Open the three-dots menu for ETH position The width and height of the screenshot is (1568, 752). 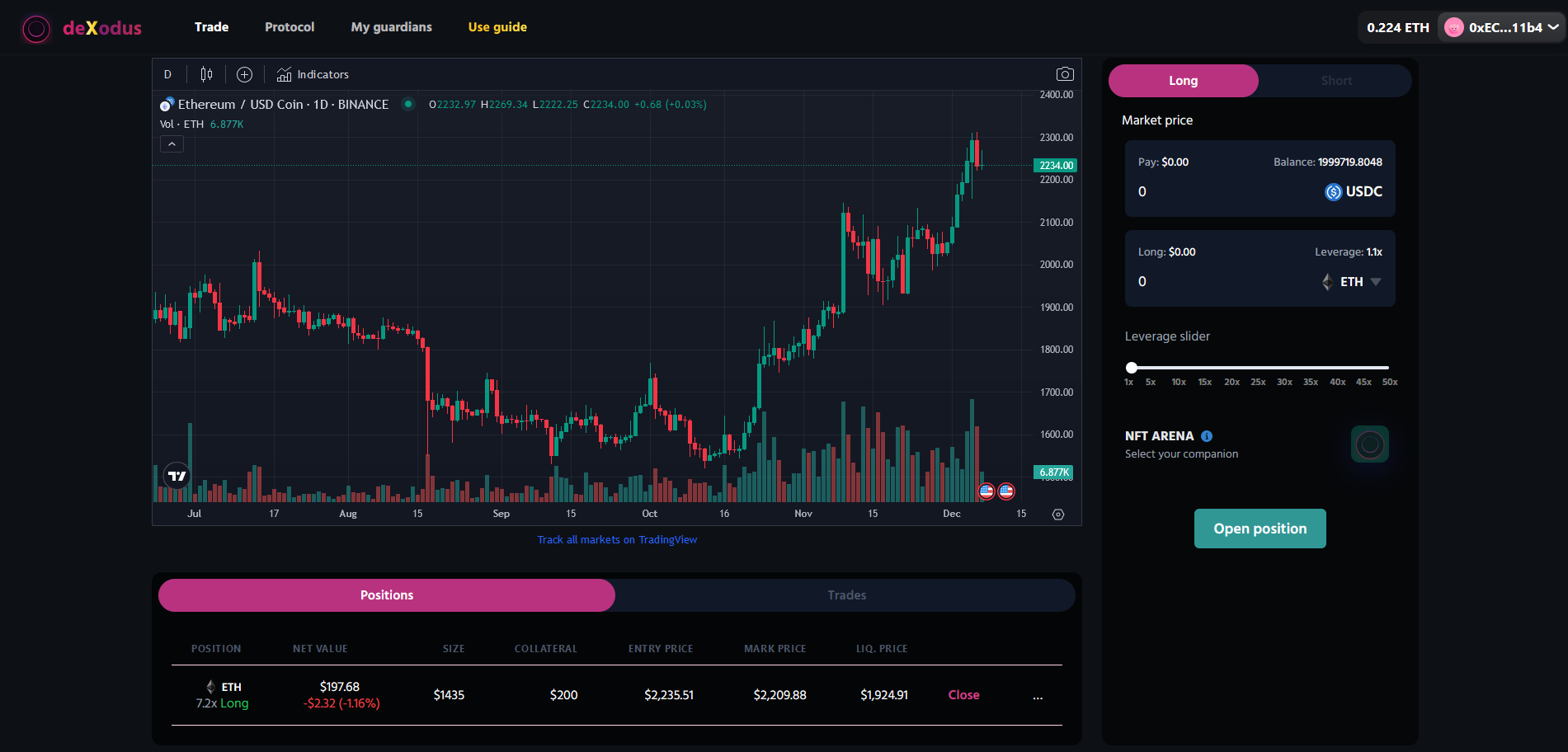point(1038,696)
